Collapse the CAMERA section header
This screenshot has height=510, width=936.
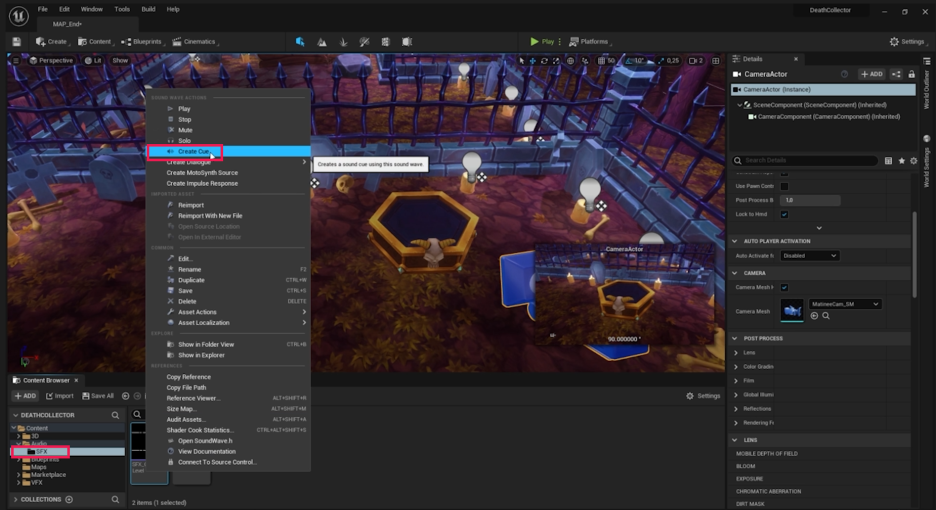[735, 273]
